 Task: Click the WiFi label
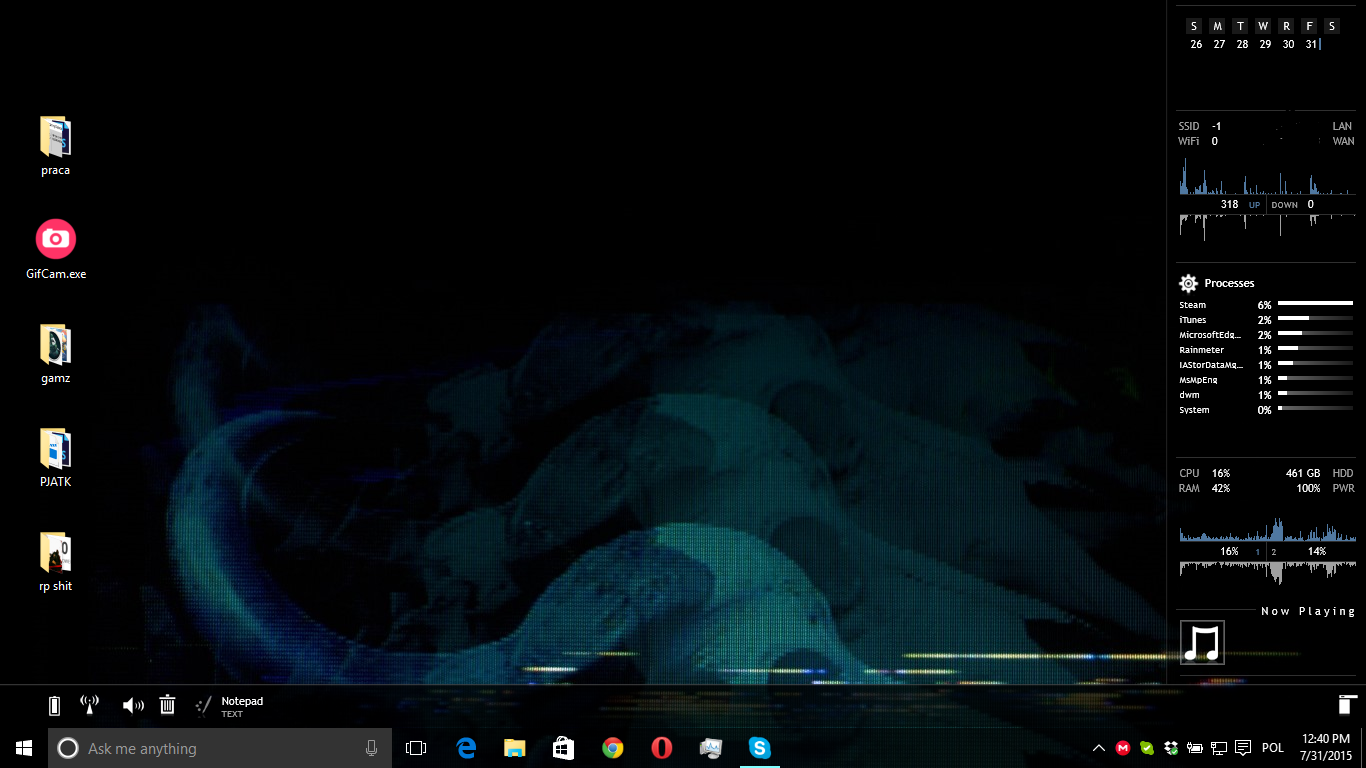1189,141
